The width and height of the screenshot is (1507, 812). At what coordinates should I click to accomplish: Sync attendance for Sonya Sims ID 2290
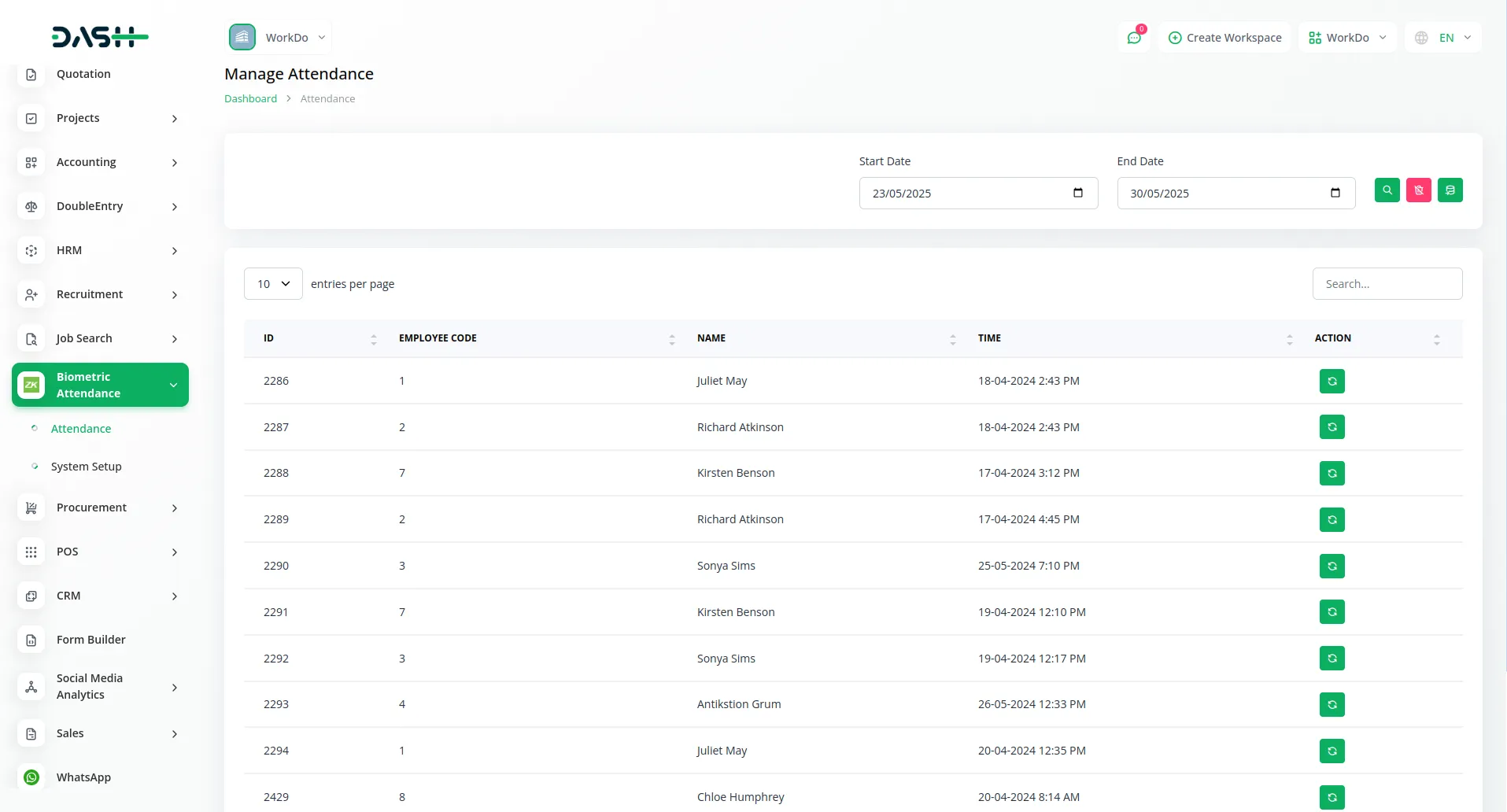[x=1332, y=567]
